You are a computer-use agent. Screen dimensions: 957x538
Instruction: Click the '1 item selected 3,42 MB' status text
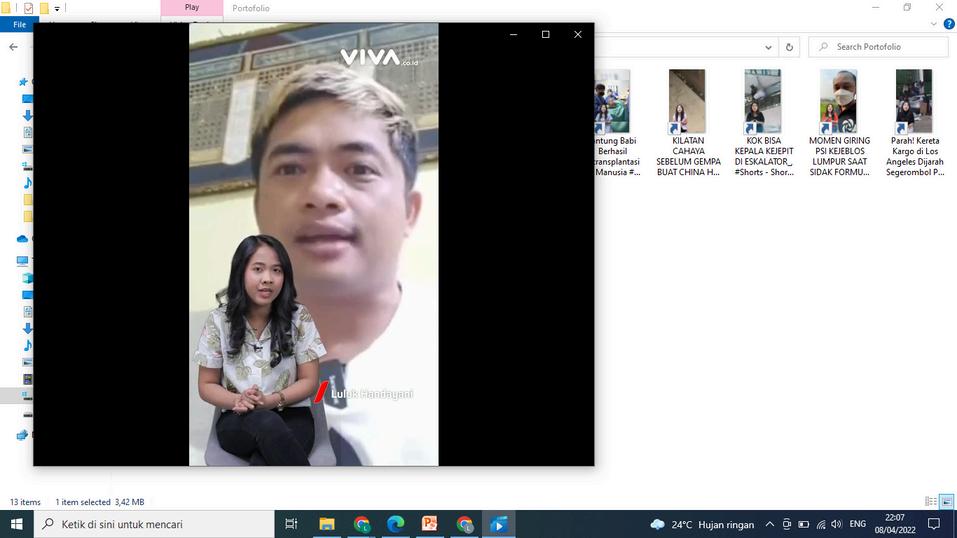click(x=99, y=502)
